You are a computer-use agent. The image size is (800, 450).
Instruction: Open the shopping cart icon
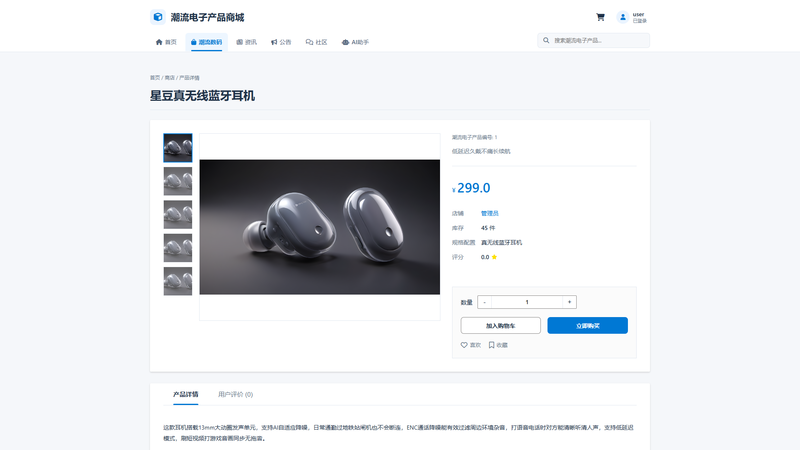(600, 17)
